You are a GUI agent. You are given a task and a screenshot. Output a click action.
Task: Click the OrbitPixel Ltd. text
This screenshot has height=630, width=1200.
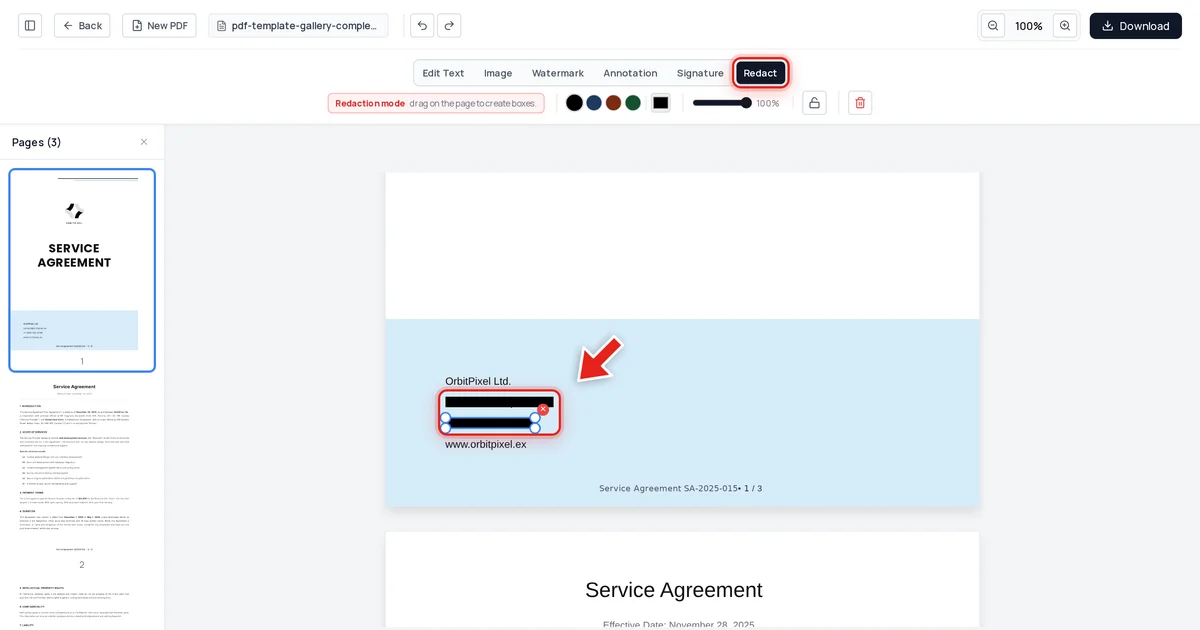(478, 381)
